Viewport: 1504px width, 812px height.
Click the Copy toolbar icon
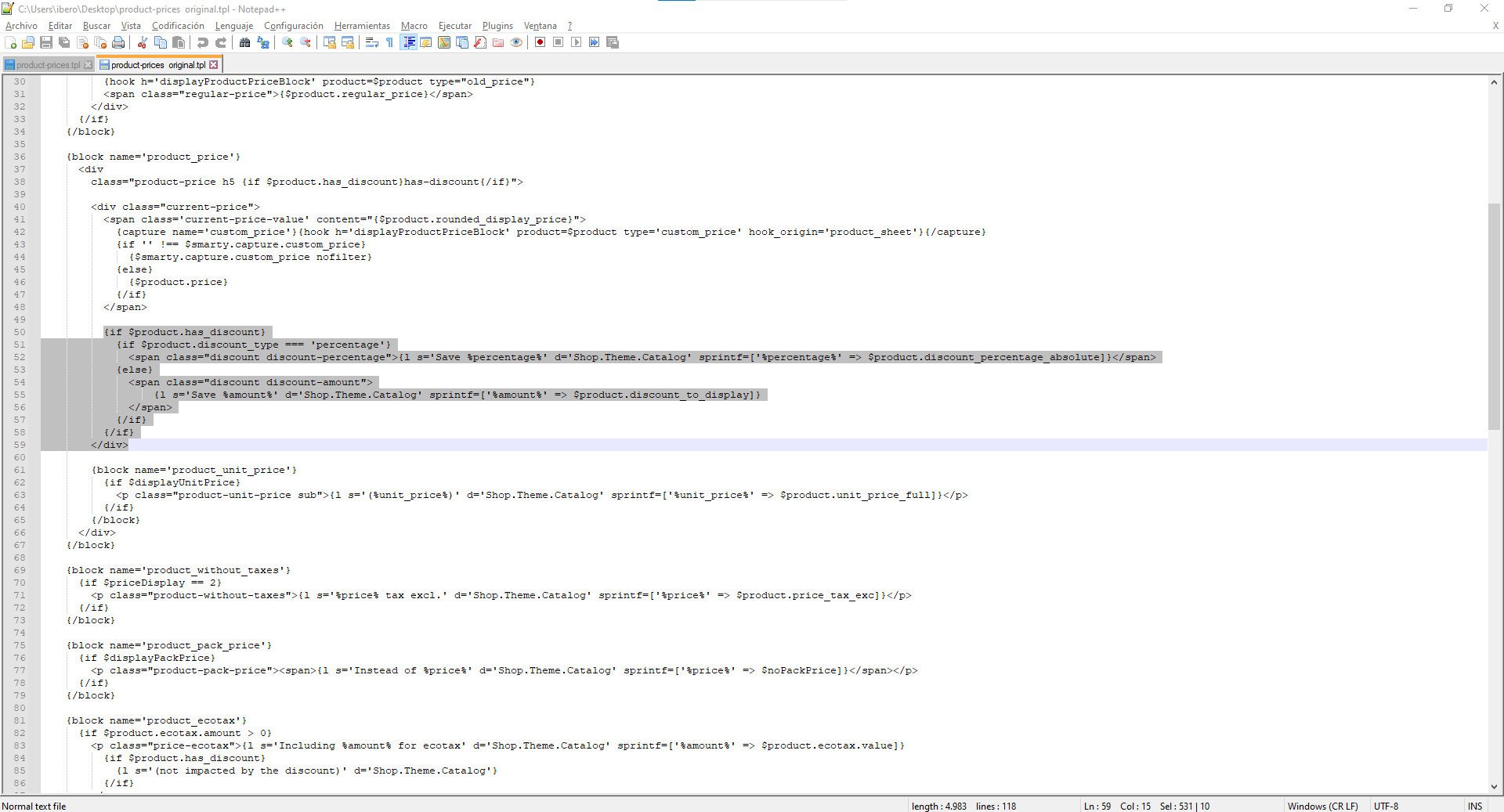[x=161, y=42]
